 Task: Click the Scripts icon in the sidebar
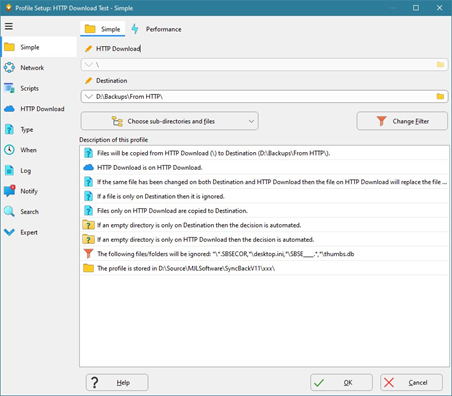9,88
